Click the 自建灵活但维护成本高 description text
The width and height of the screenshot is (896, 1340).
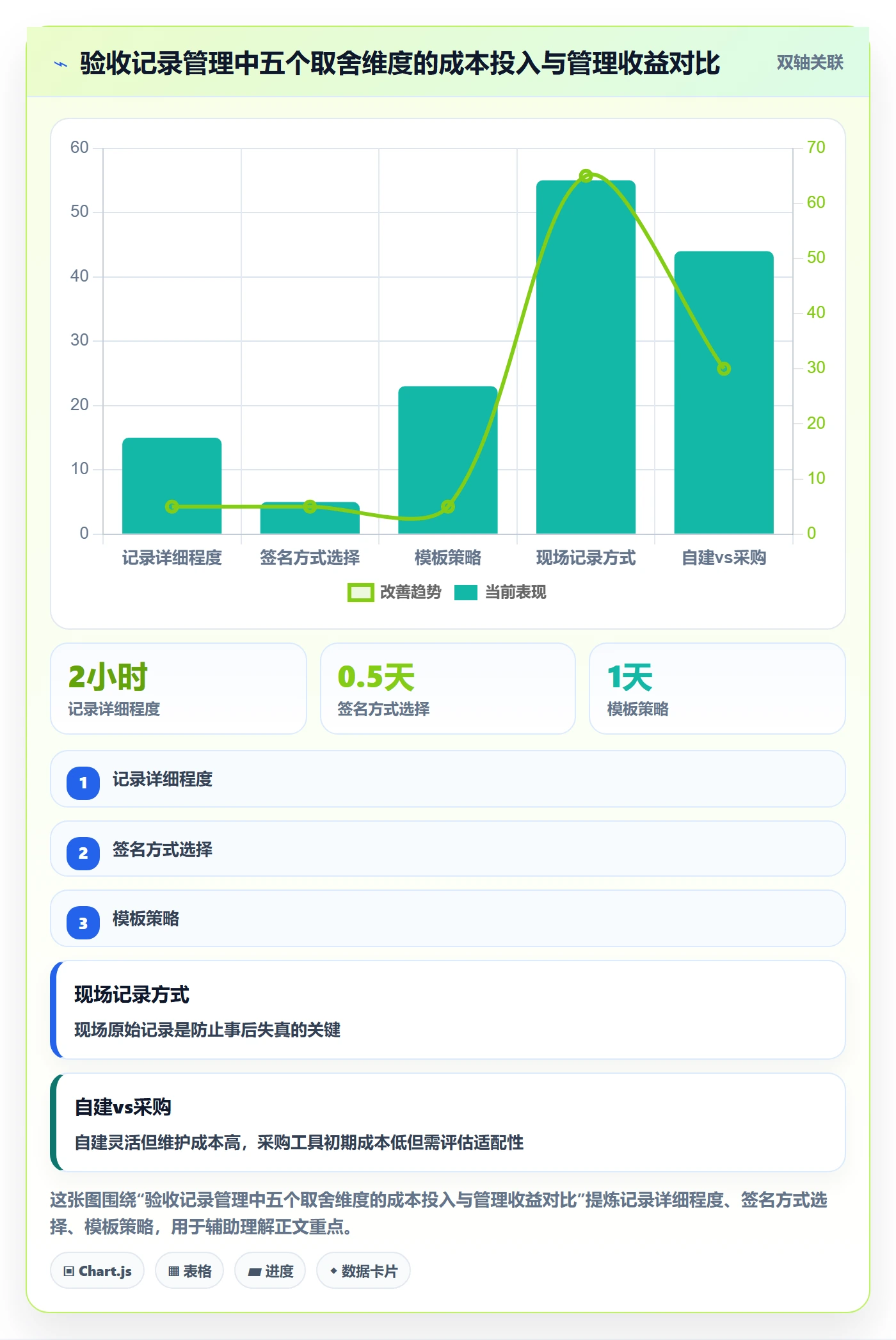(299, 1142)
